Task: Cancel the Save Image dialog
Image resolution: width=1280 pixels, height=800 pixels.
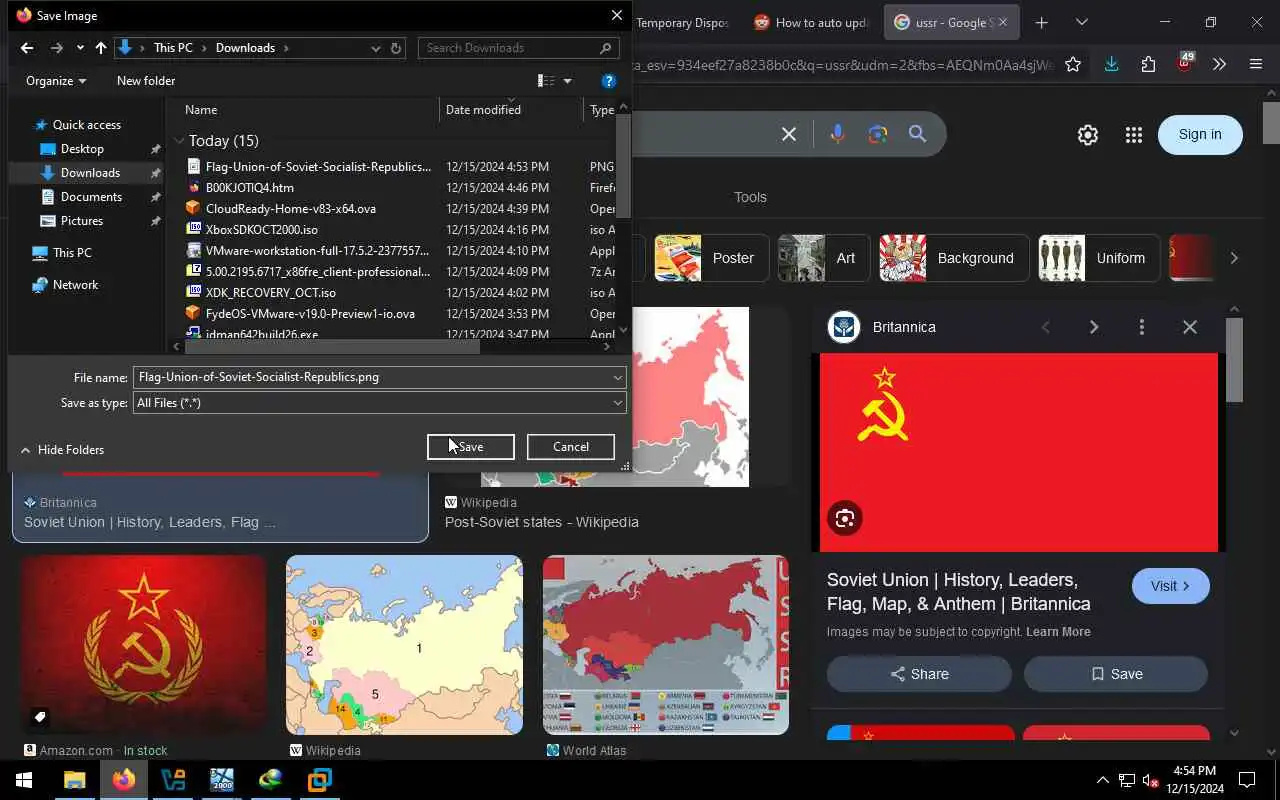Action: click(x=571, y=447)
